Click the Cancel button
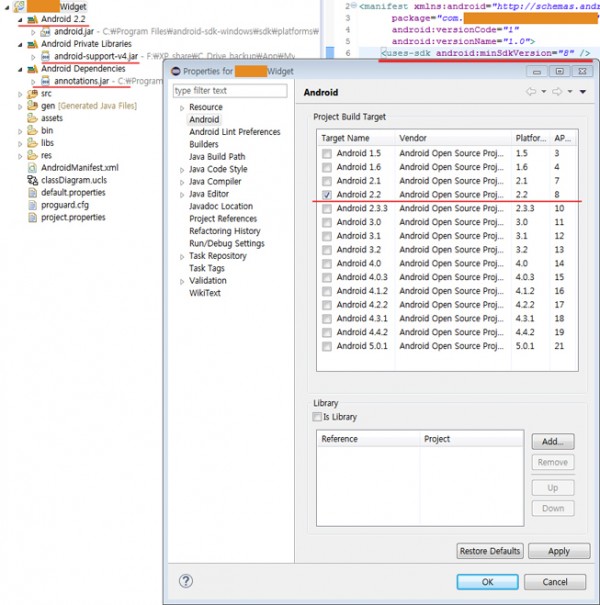 [555, 582]
